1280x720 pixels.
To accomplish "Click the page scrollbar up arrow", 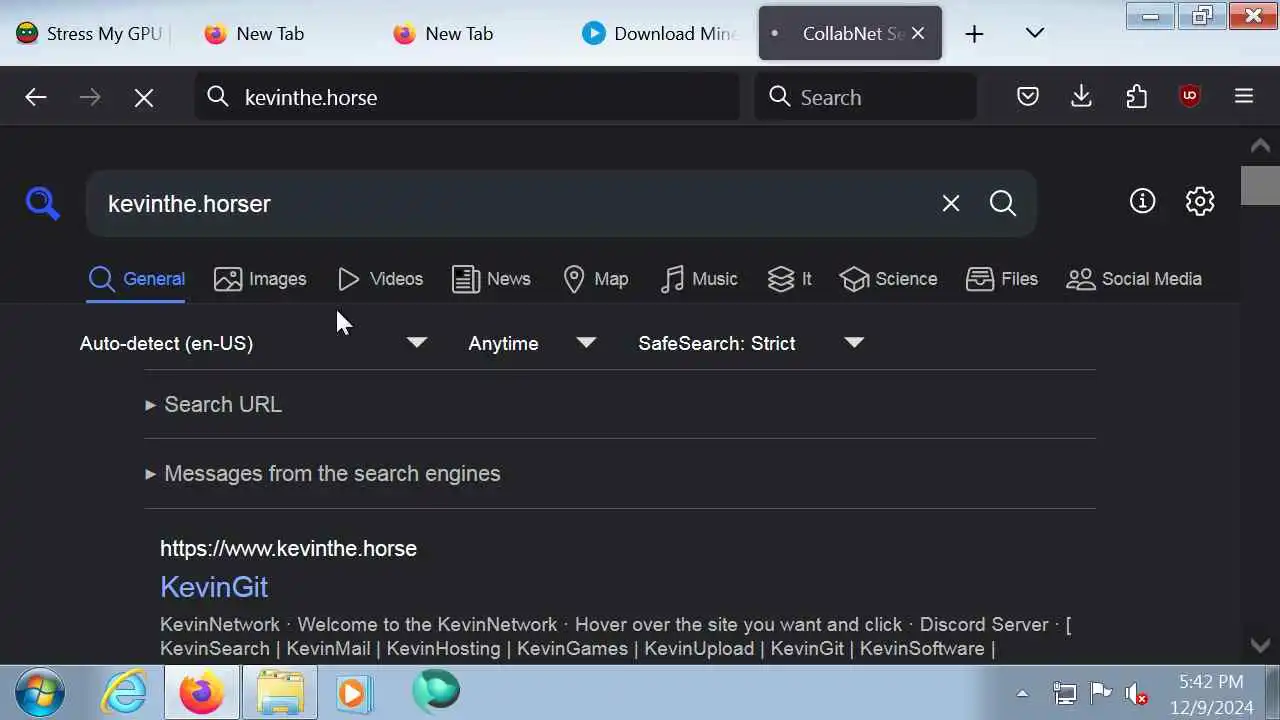I will pos(1260,146).
